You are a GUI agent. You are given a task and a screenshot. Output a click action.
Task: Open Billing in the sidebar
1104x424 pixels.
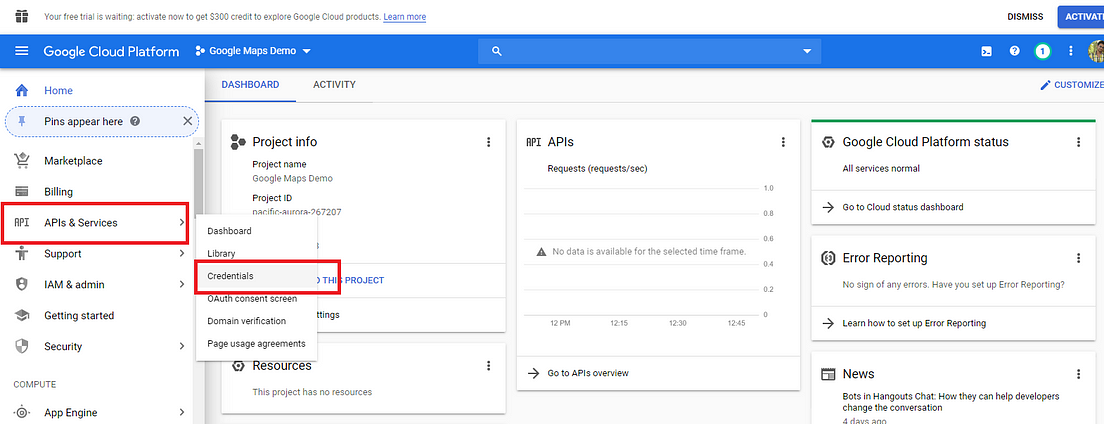pos(58,192)
